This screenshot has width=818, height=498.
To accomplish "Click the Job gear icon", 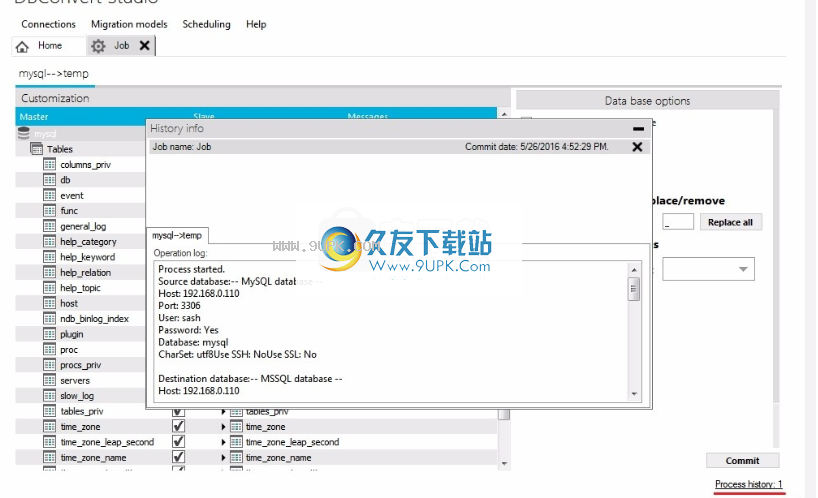I will [98, 46].
